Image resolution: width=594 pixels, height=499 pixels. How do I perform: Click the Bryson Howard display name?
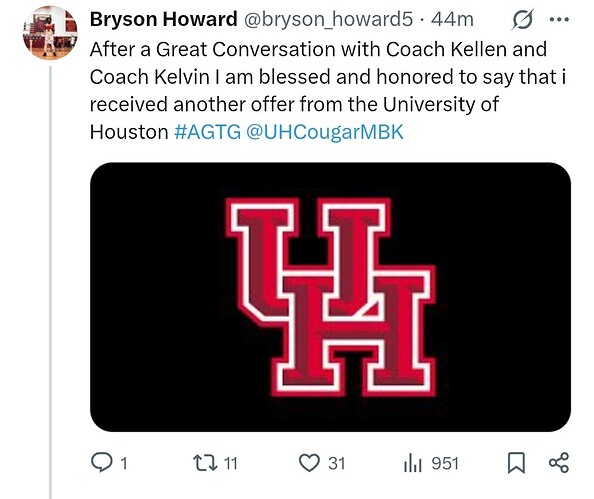point(164,19)
